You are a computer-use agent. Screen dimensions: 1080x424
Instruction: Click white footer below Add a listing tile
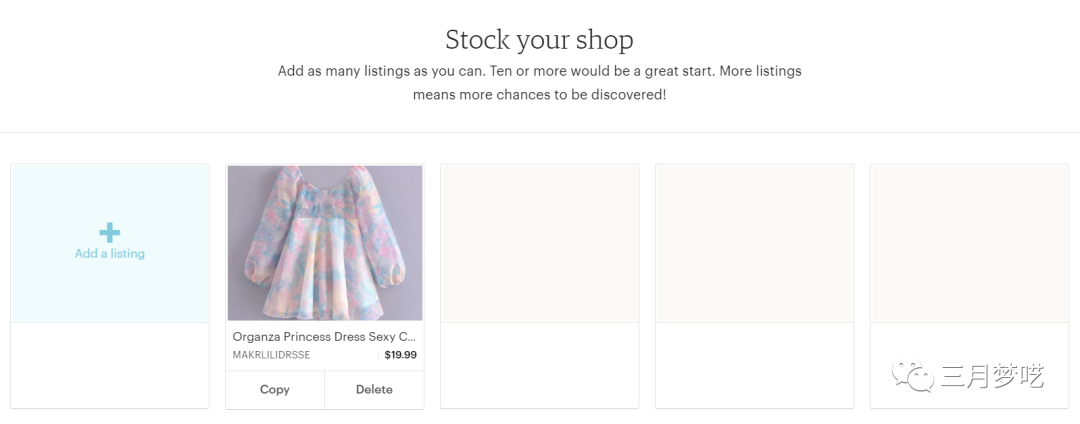pos(110,365)
